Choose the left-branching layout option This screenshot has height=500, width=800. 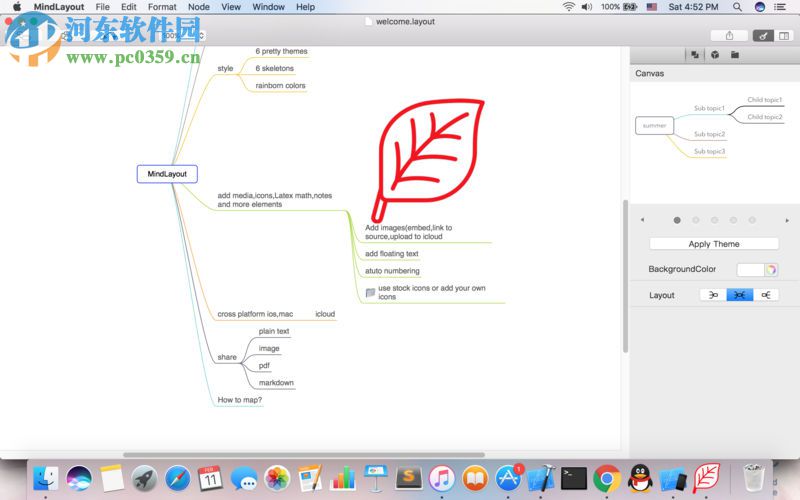[x=713, y=295]
